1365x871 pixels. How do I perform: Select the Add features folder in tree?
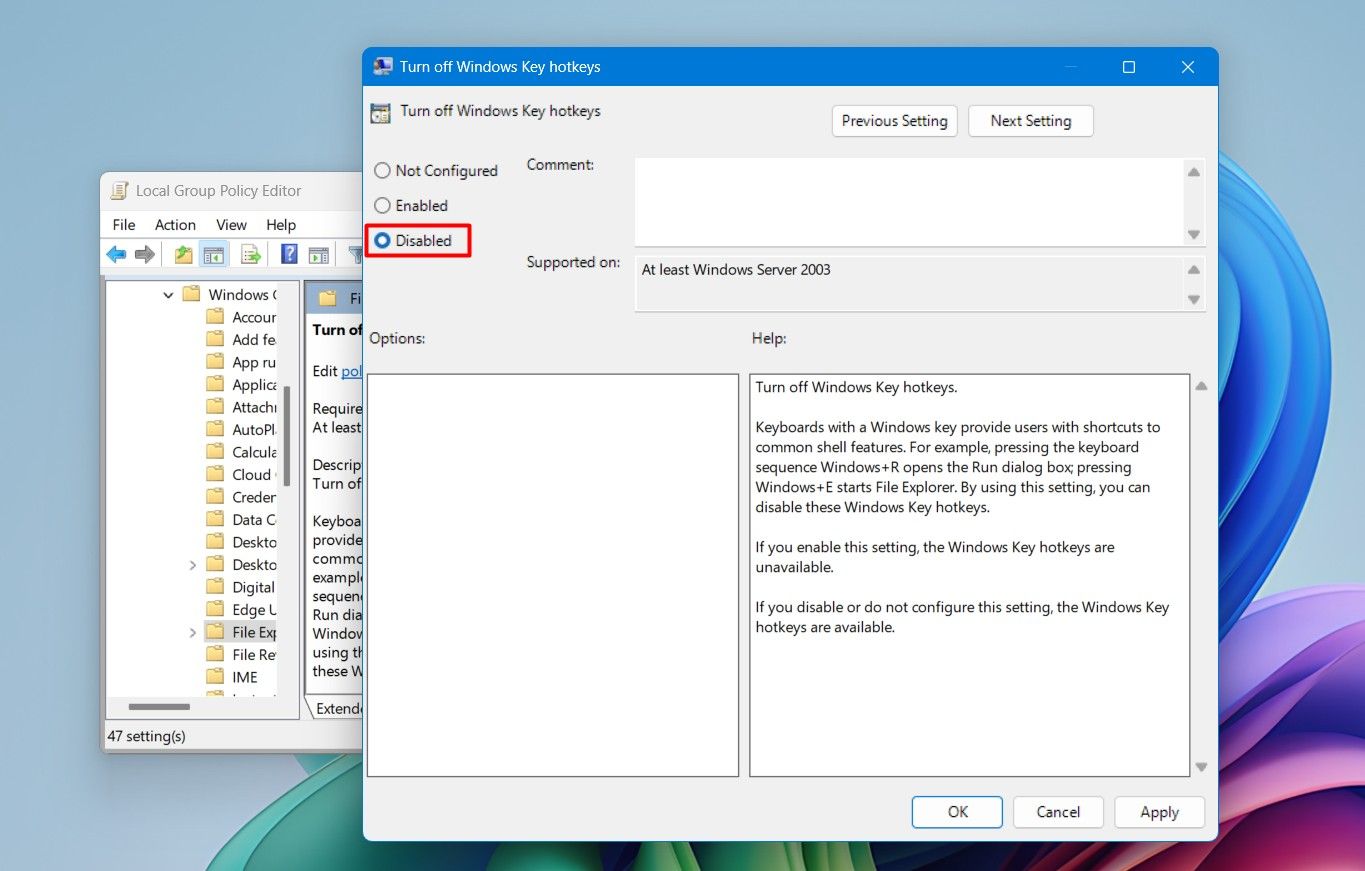[x=241, y=340]
